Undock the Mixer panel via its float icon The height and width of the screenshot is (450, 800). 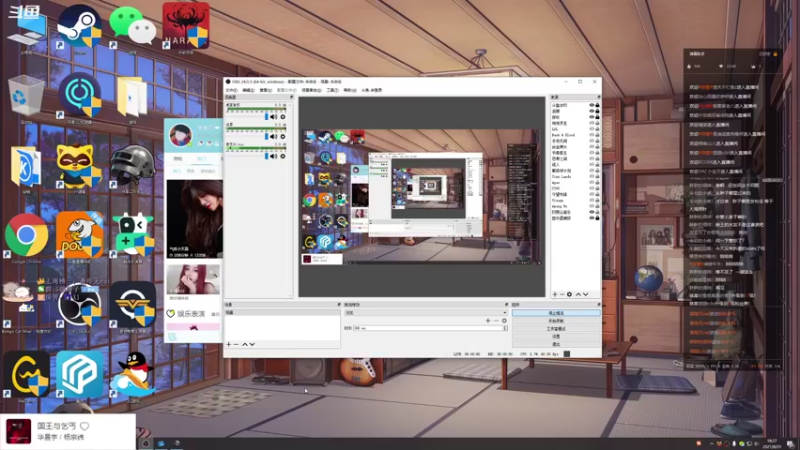(291, 97)
